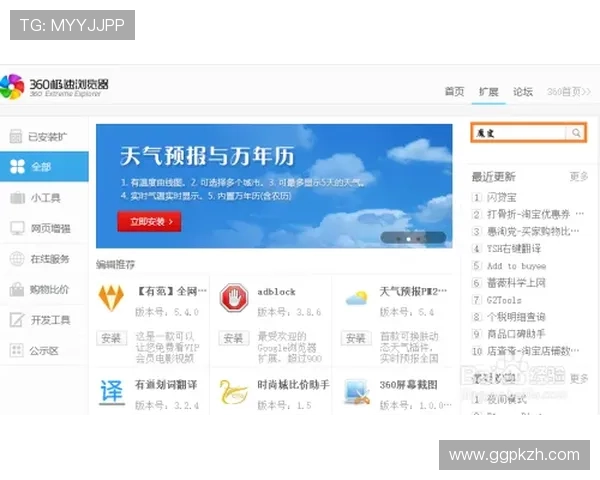600x480 pixels.
Task: Open 夜间模式 list item
Action: click(x=506, y=400)
